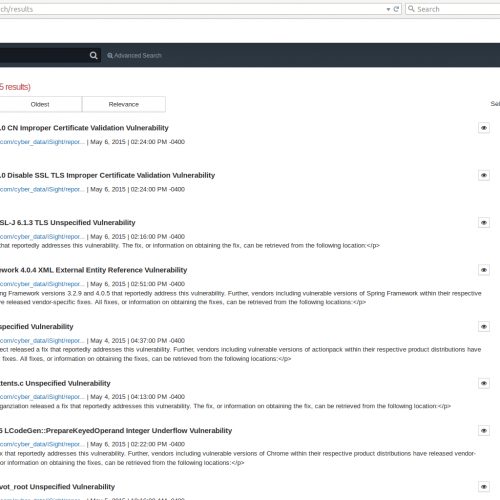Image resolution: width=500 pixels, height=500 pixels.
Task: Follow source link under XML External Entity result
Action: coord(42,284)
